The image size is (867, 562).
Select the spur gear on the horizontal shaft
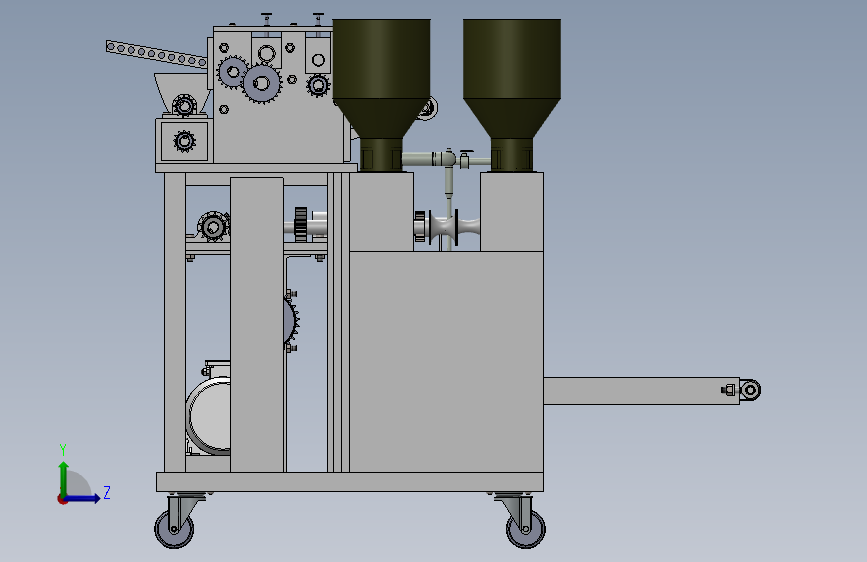coord(301,224)
